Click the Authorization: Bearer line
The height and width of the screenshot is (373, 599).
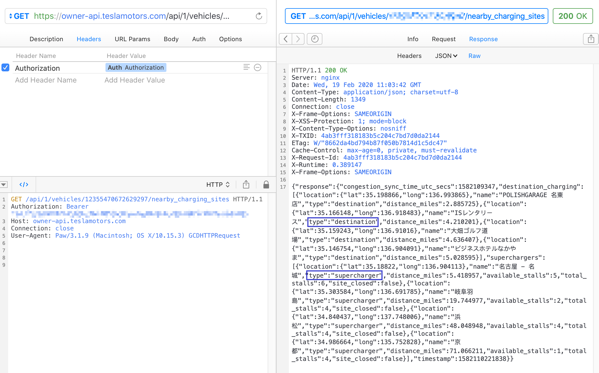tap(49, 206)
